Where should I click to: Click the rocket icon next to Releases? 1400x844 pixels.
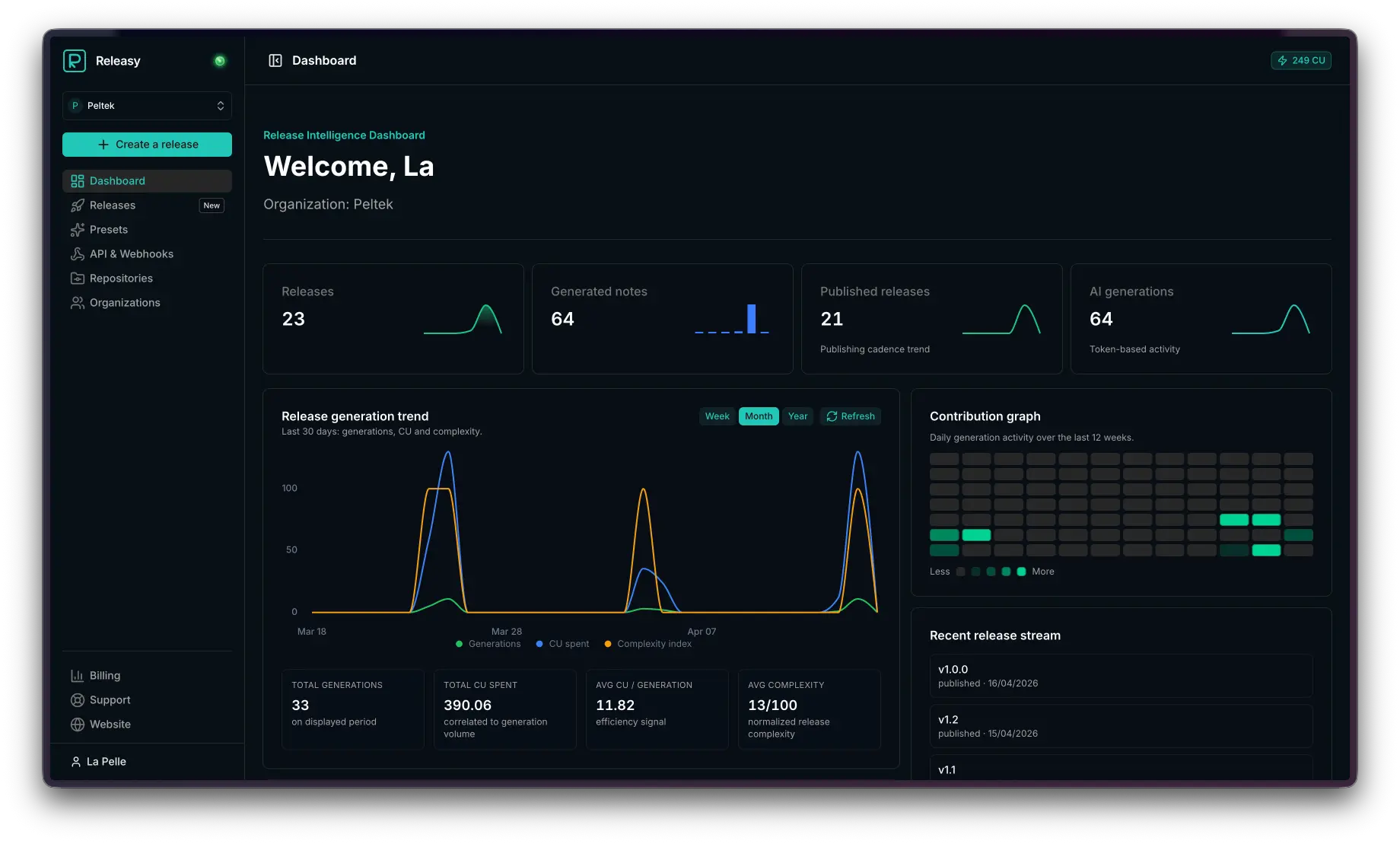click(x=78, y=205)
